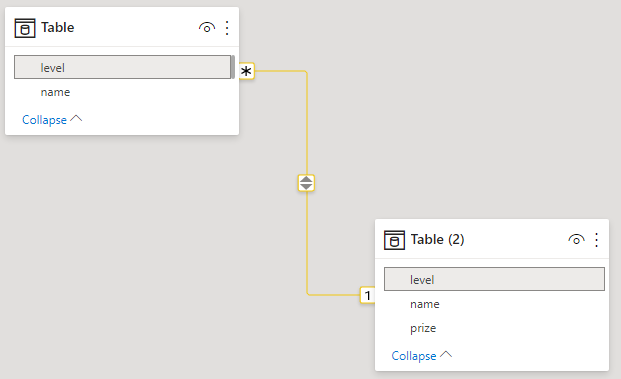Toggle visibility eye on Table card

(x=207, y=28)
